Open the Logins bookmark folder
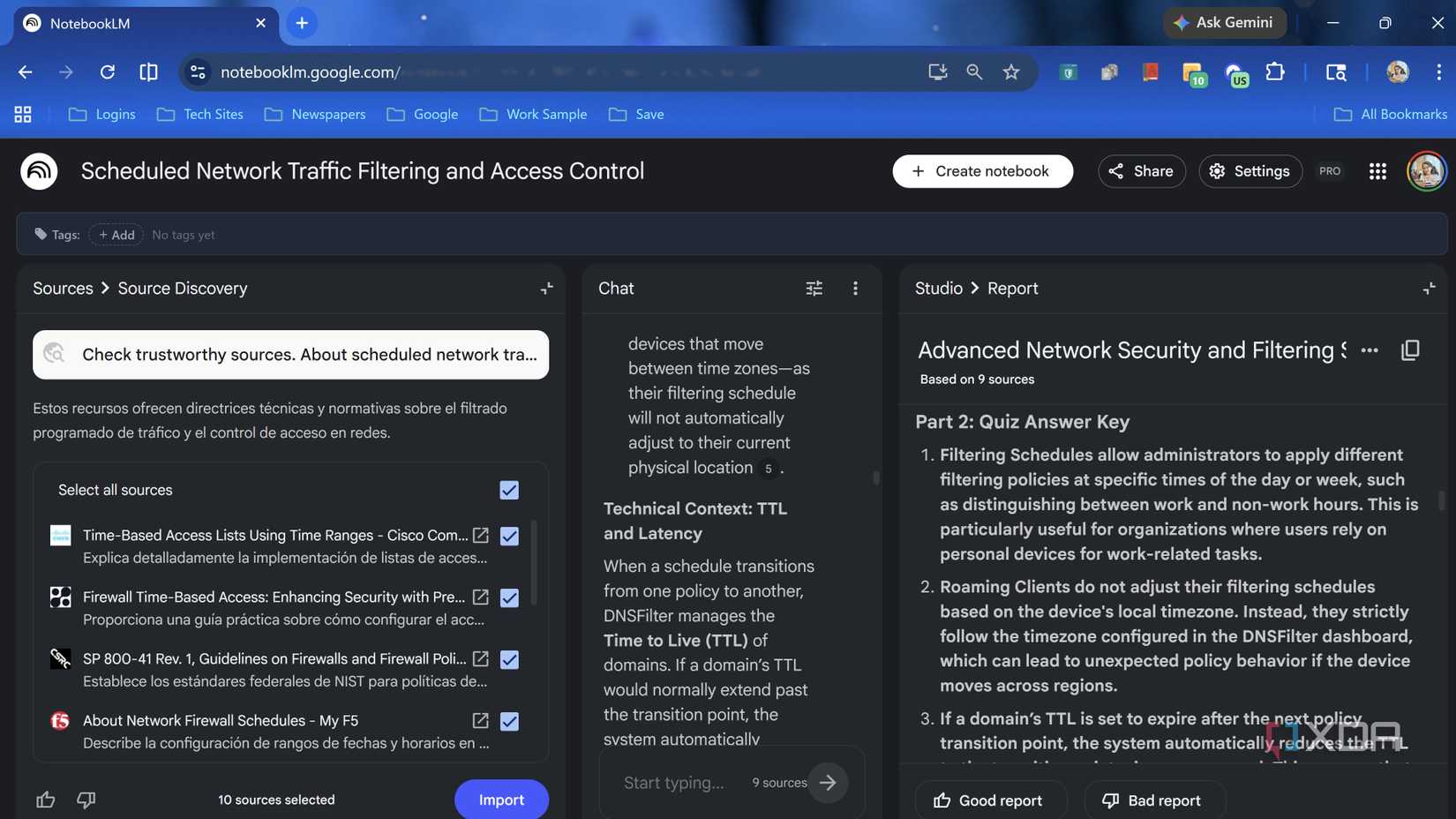The height and width of the screenshot is (819, 1456). (102, 115)
